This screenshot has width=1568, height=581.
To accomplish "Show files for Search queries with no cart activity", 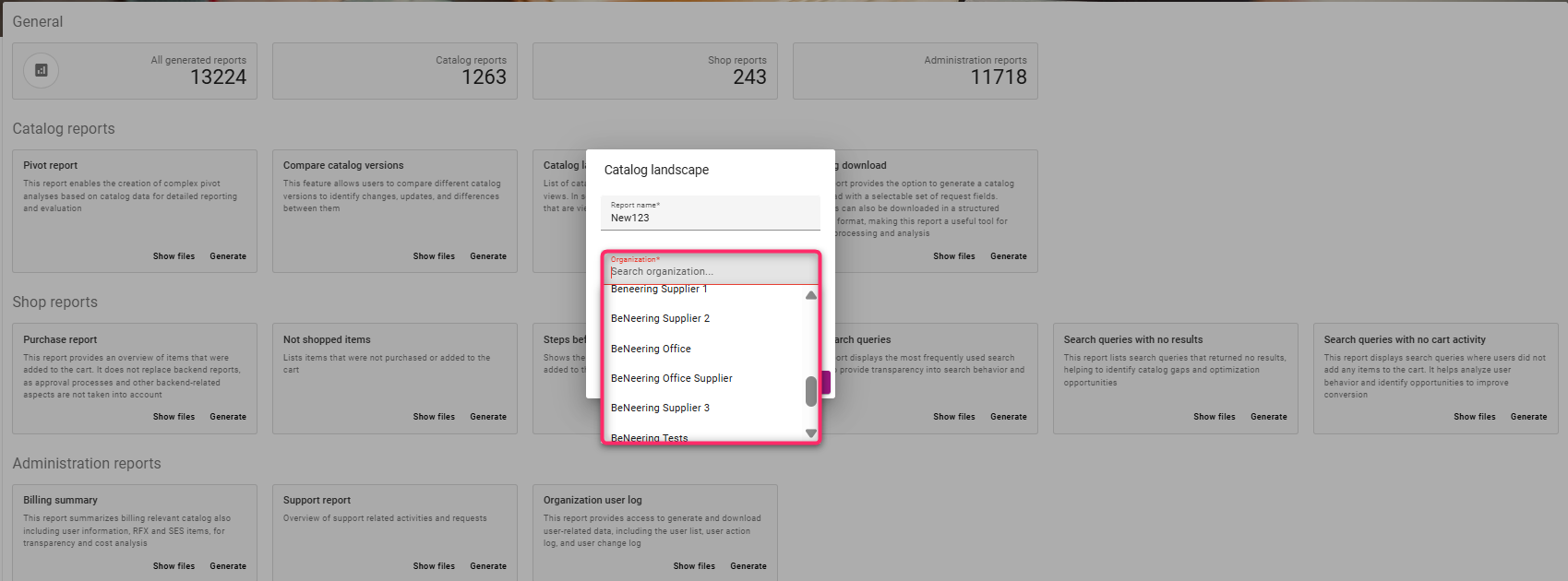I will 1474,417.
